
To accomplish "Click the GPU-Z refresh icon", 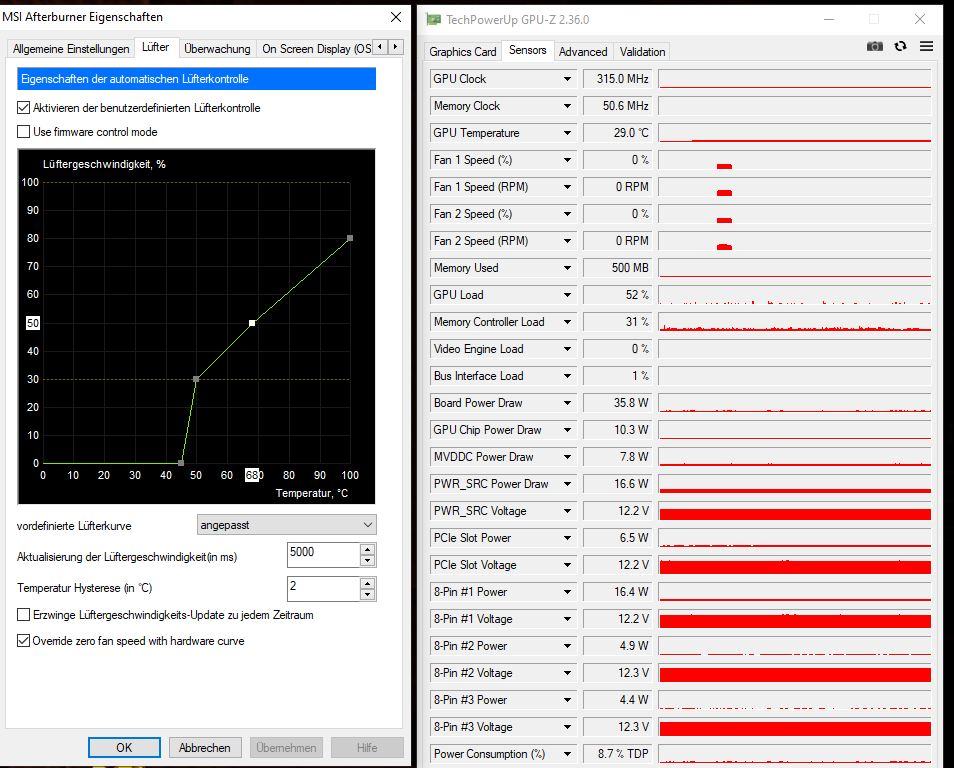I will [900, 46].
